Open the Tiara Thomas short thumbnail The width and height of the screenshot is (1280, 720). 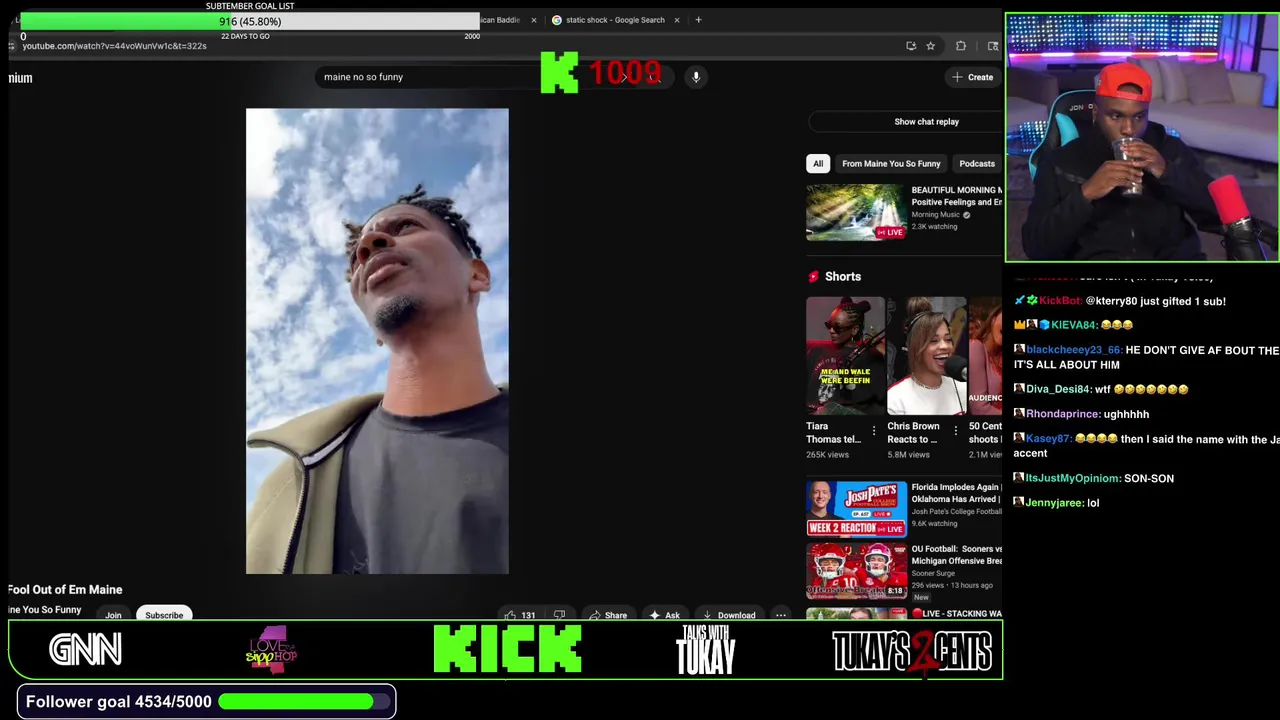(845, 356)
